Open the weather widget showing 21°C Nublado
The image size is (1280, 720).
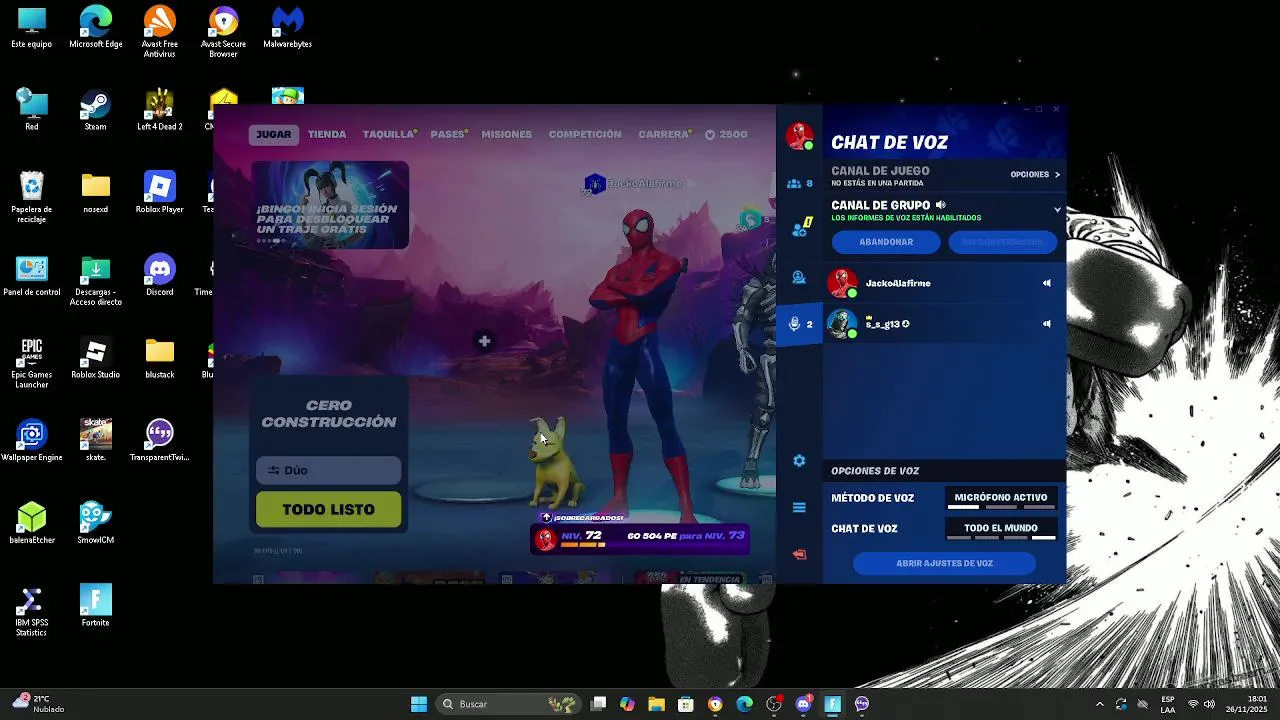pyautogui.click(x=38, y=704)
